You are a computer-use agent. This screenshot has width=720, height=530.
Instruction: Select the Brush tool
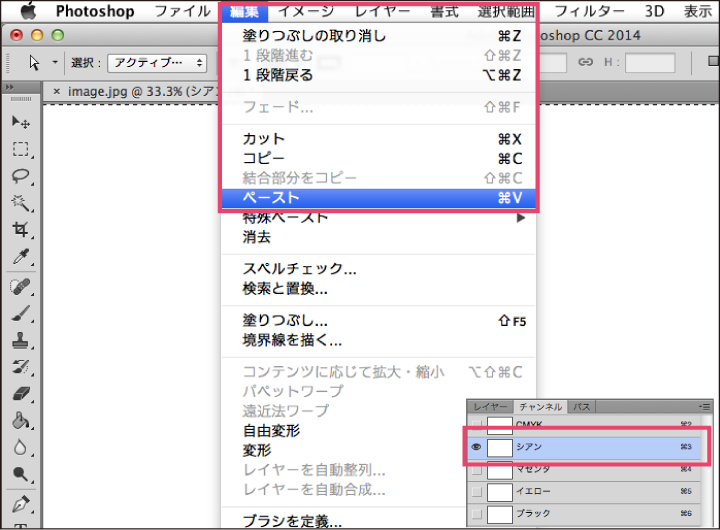coord(21,314)
